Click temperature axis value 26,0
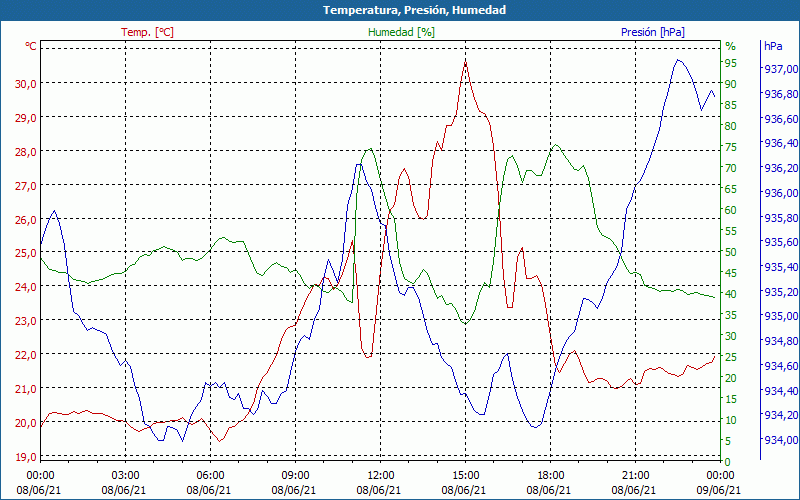This screenshot has width=800, height=500. click(x=26, y=220)
